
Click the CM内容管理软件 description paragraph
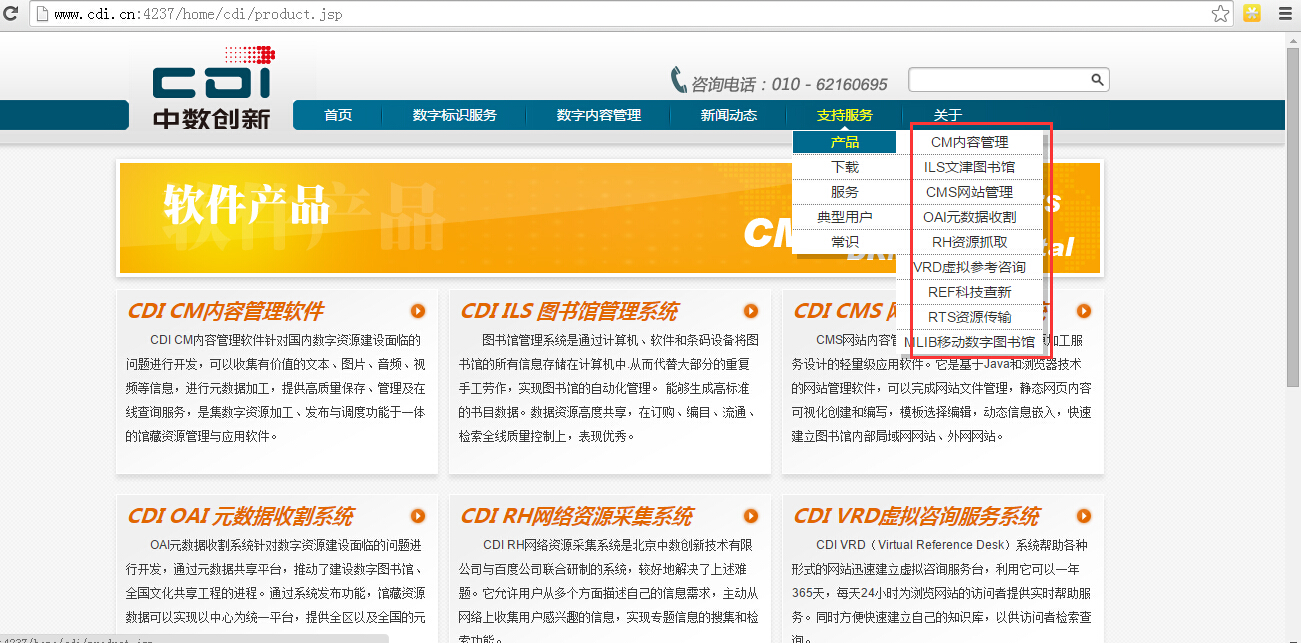coord(276,388)
